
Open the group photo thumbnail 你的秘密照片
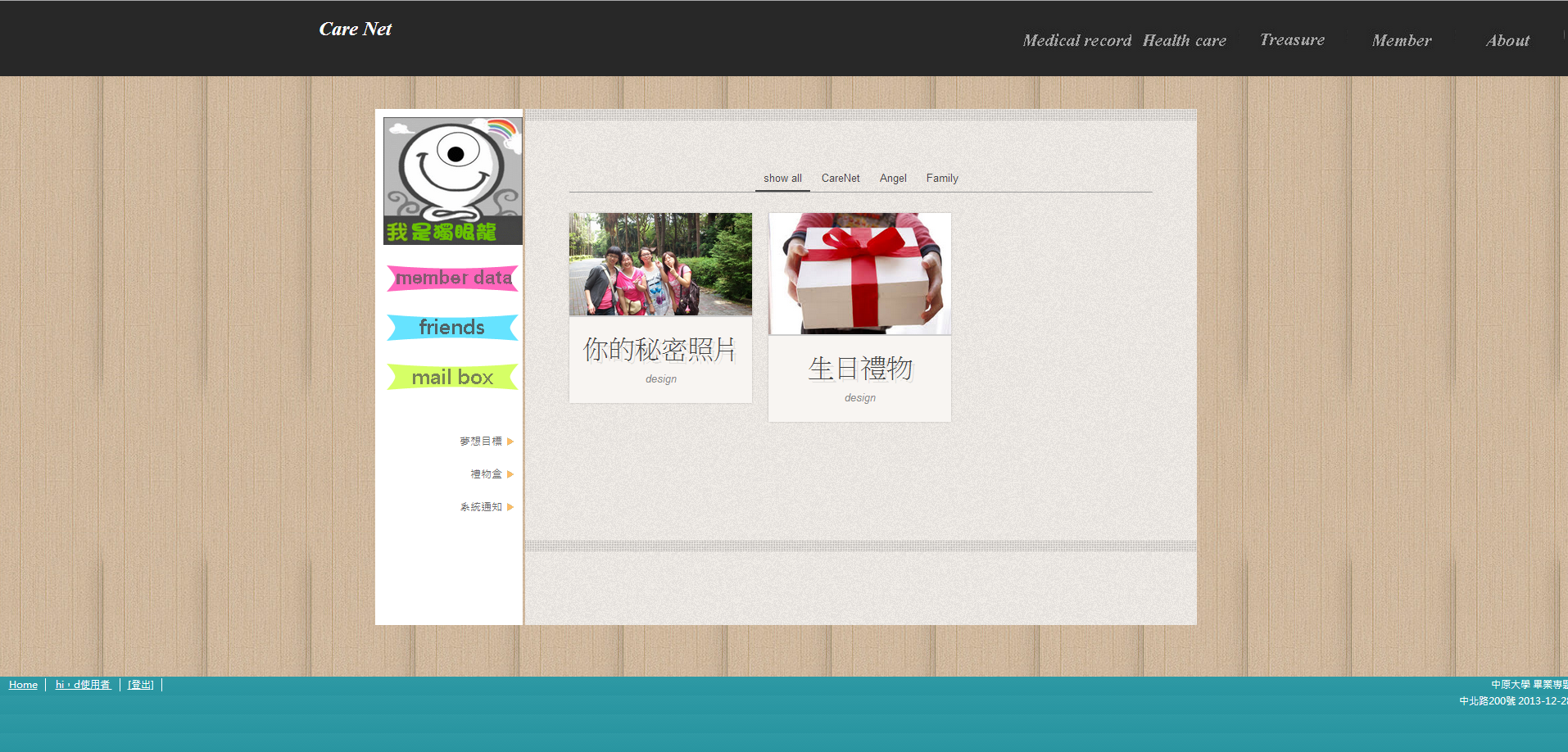coord(660,265)
